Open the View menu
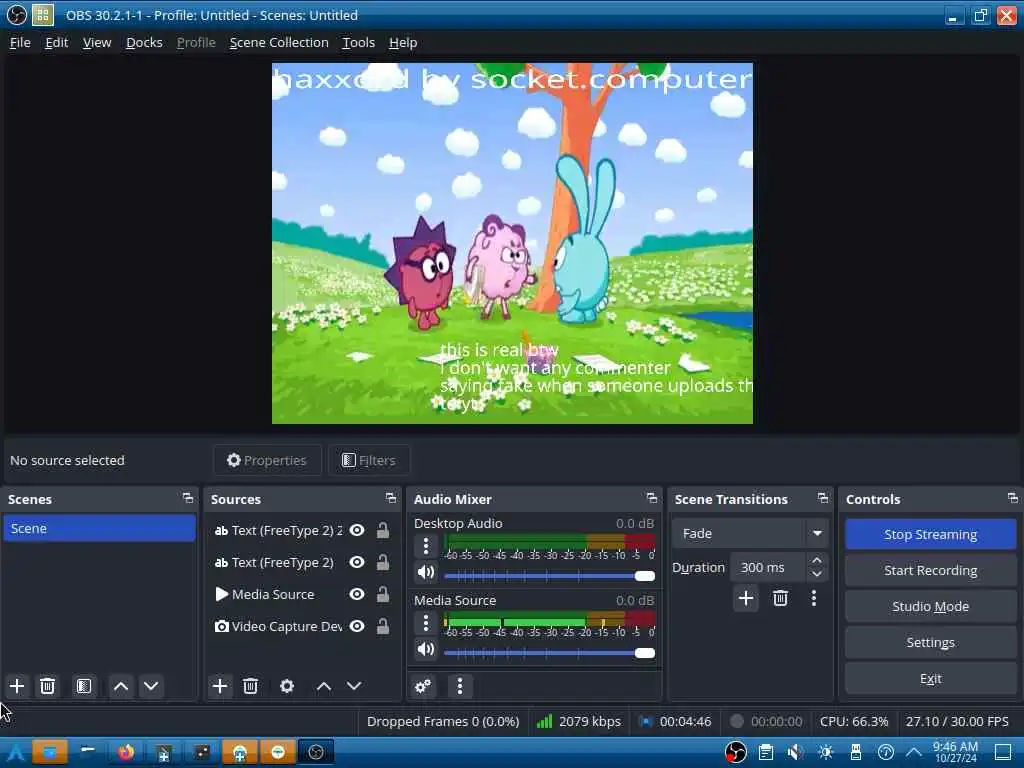 [x=97, y=42]
